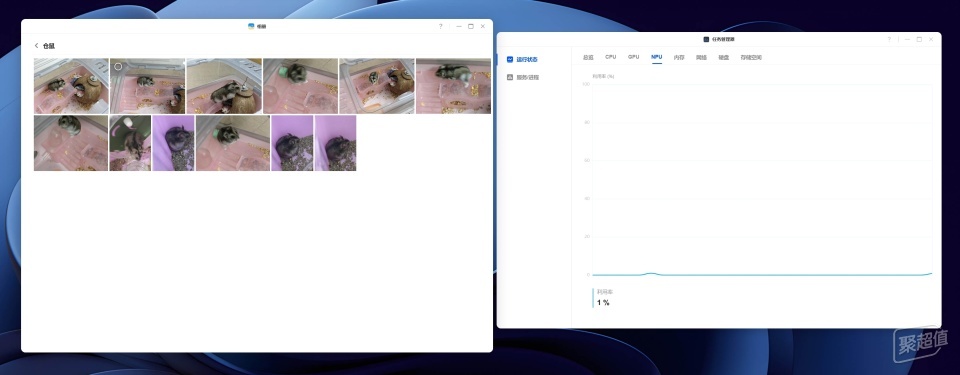This screenshot has width=960, height=375.
Task: Switch to the 存储空间 tab
Action: (751, 58)
